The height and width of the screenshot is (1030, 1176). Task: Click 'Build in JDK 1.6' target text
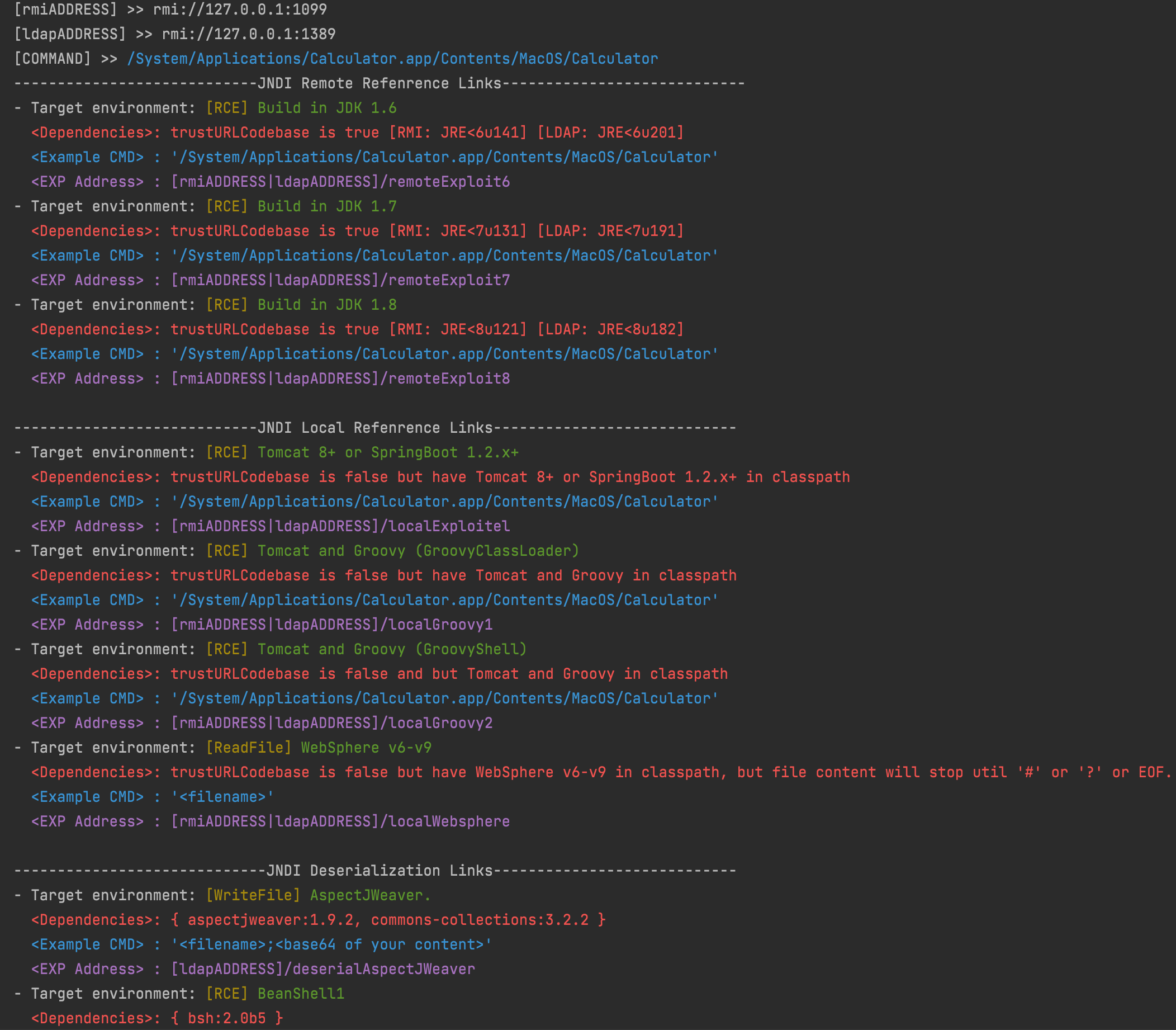[x=326, y=108]
